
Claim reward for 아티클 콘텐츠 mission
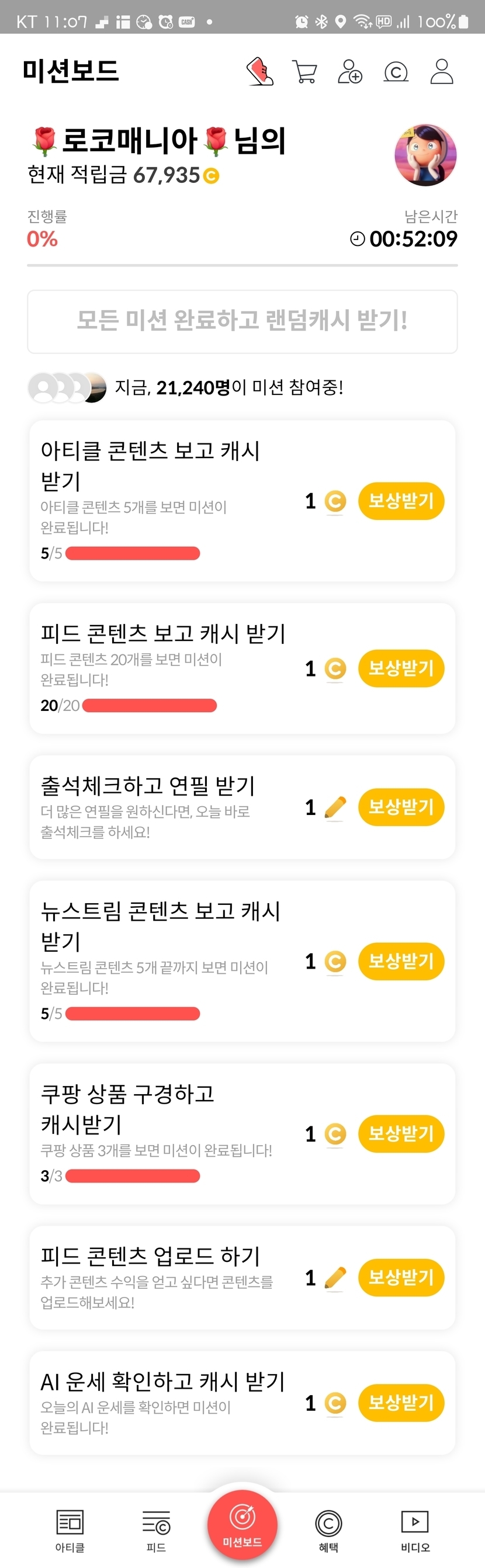[x=401, y=501]
